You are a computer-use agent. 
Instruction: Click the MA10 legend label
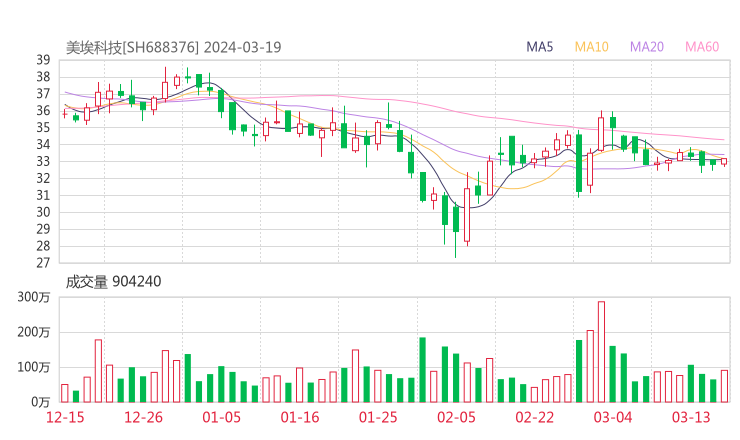point(591,47)
